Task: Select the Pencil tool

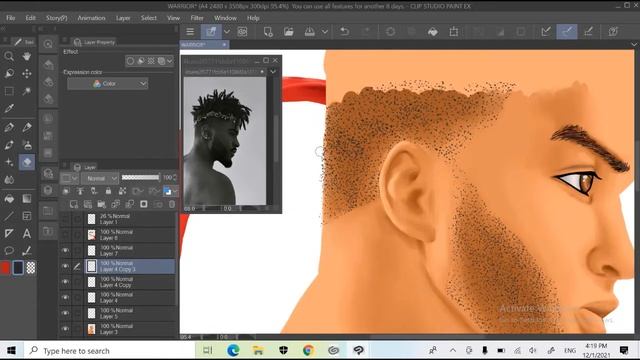Action: [x=27, y=127]
